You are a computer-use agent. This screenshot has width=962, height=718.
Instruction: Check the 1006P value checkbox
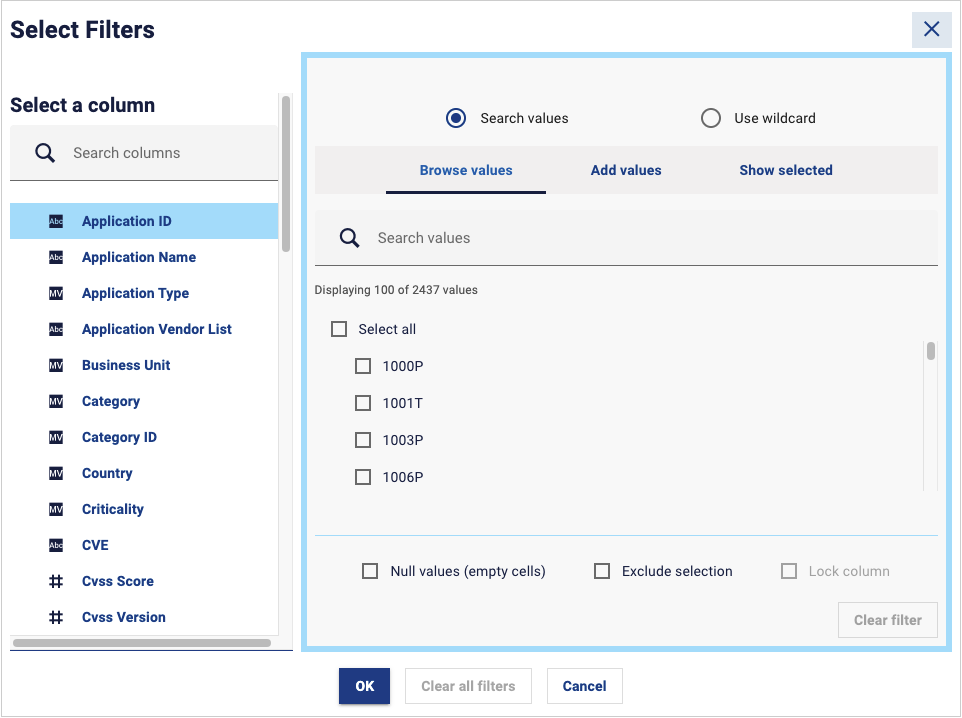click(363, 477)
